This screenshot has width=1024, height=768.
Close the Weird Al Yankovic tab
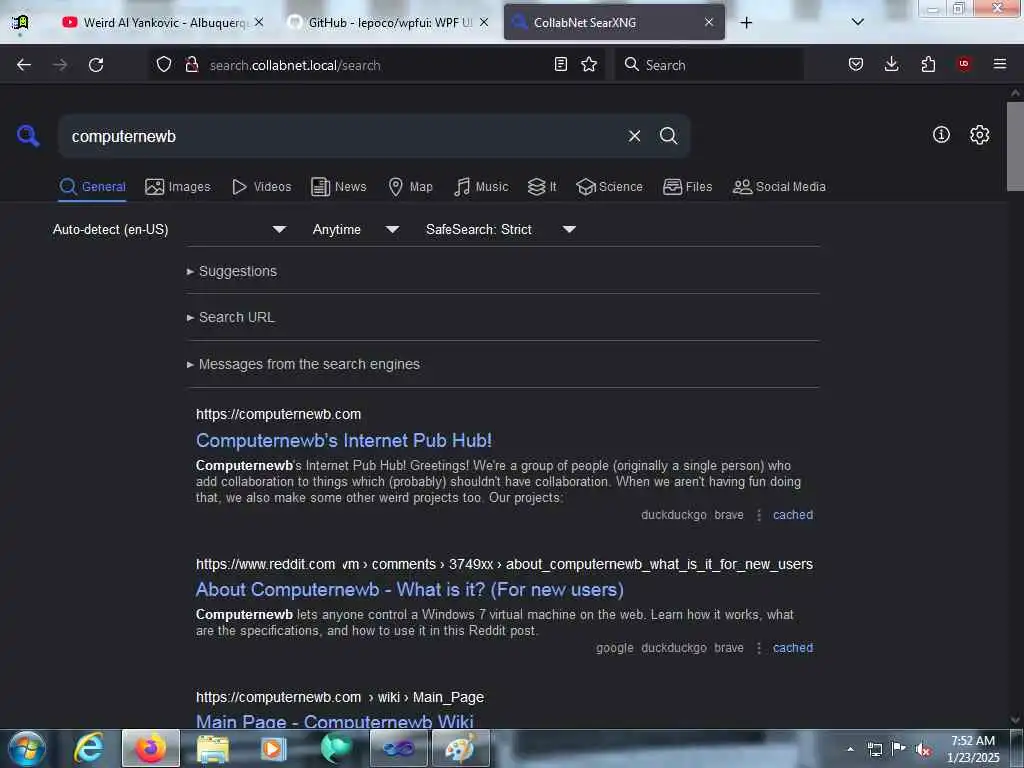point(259,22)
